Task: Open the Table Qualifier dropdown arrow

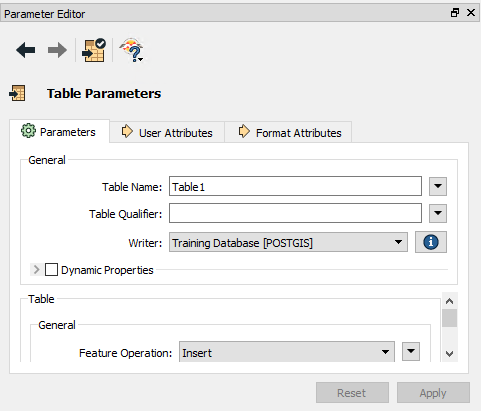Action: tap(438, 213)
